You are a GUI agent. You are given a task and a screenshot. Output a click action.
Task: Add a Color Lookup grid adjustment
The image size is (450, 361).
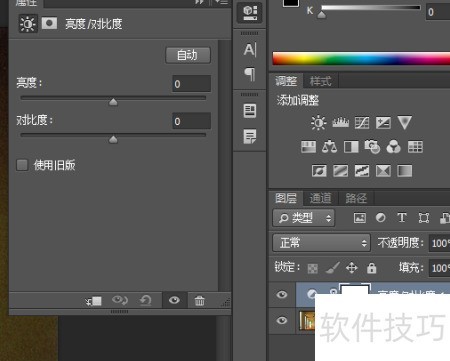click(415, 147)
